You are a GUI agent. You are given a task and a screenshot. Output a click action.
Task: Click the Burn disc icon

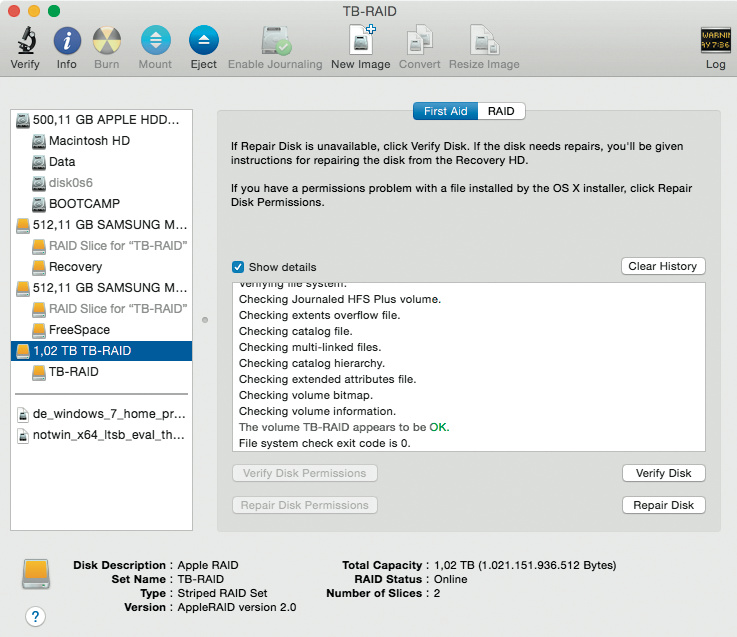(x=107, y=42)
